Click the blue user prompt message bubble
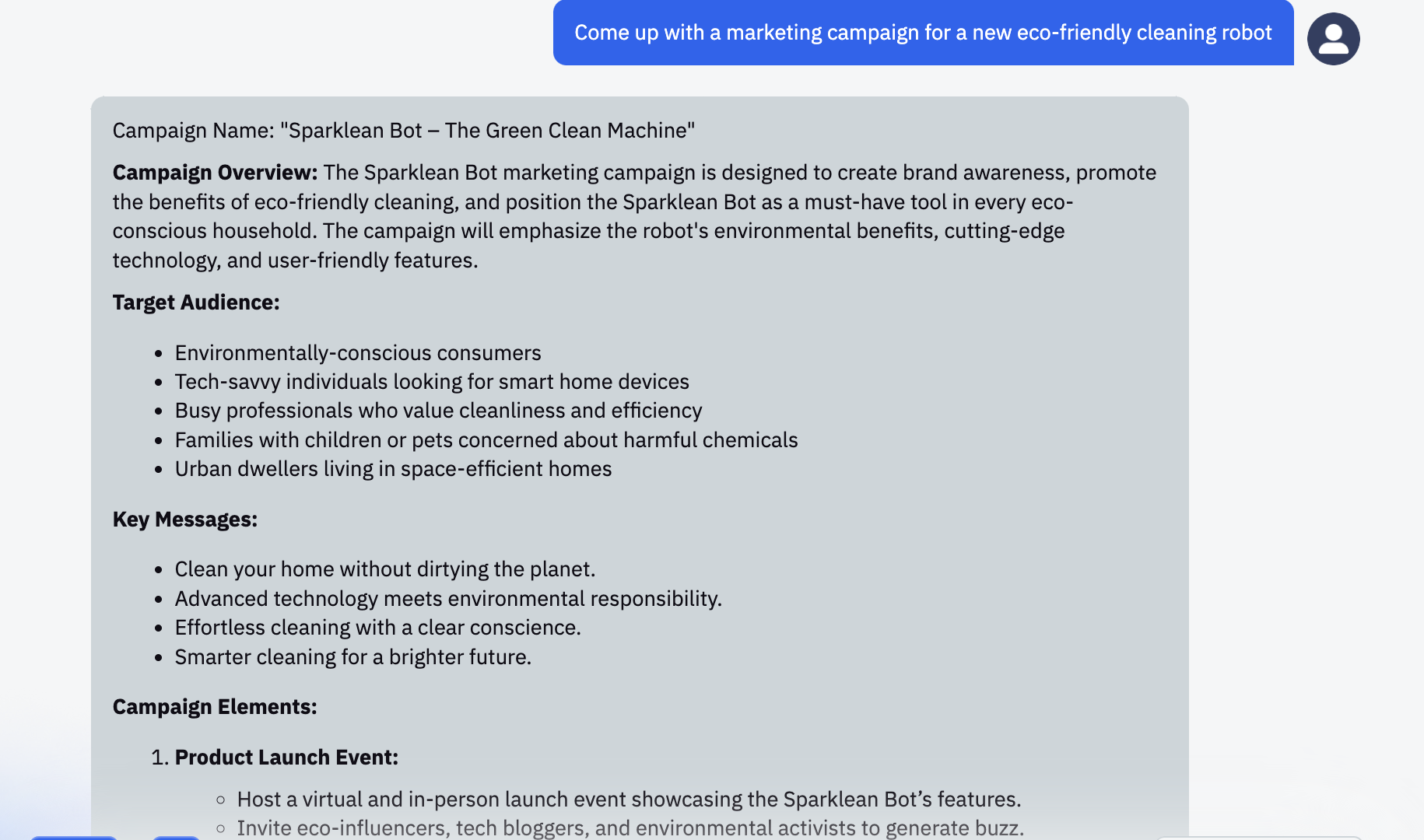1424x840 pixels. 923,33
